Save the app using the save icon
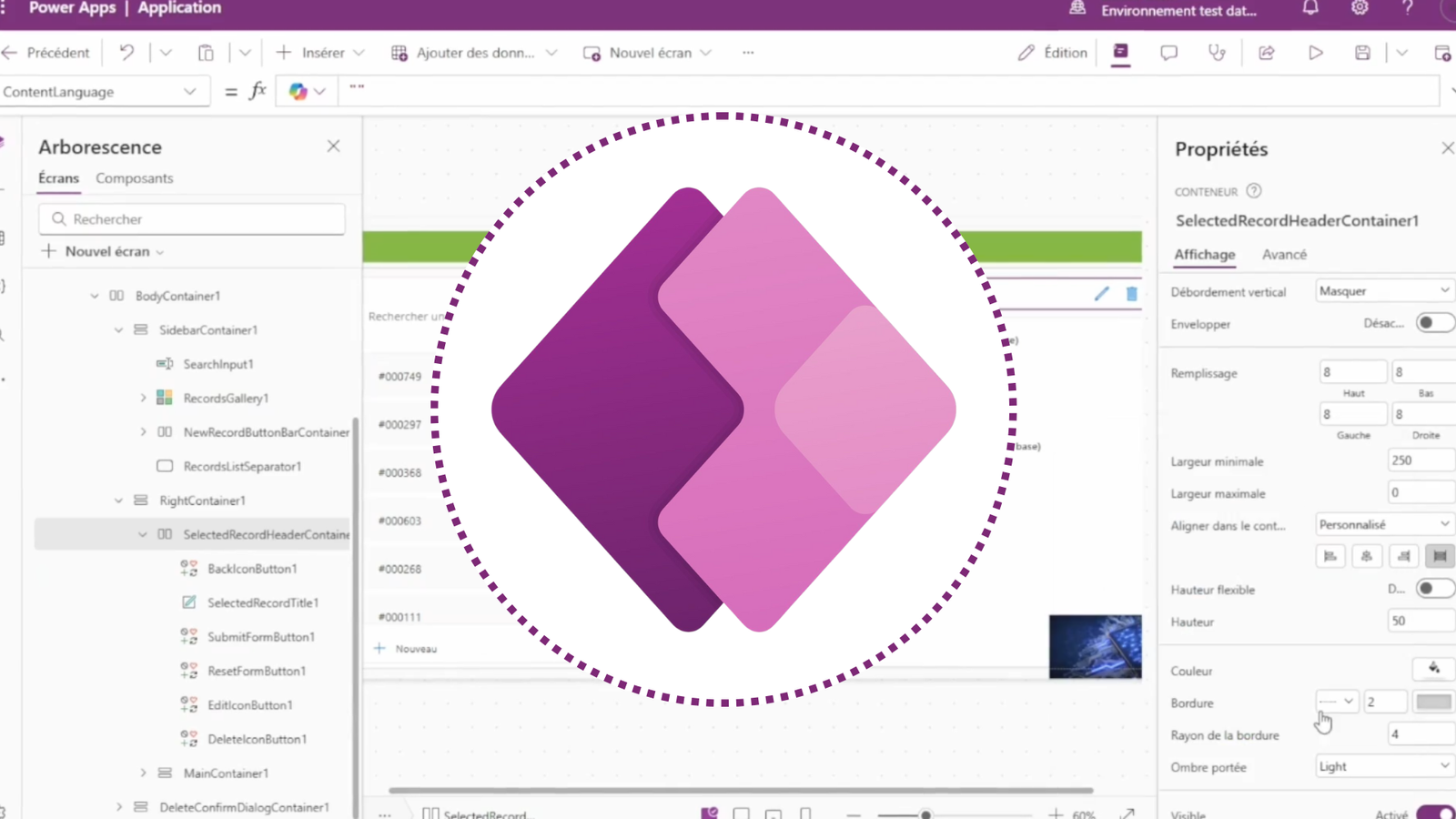1456x819 pixels. [1362, 52]
